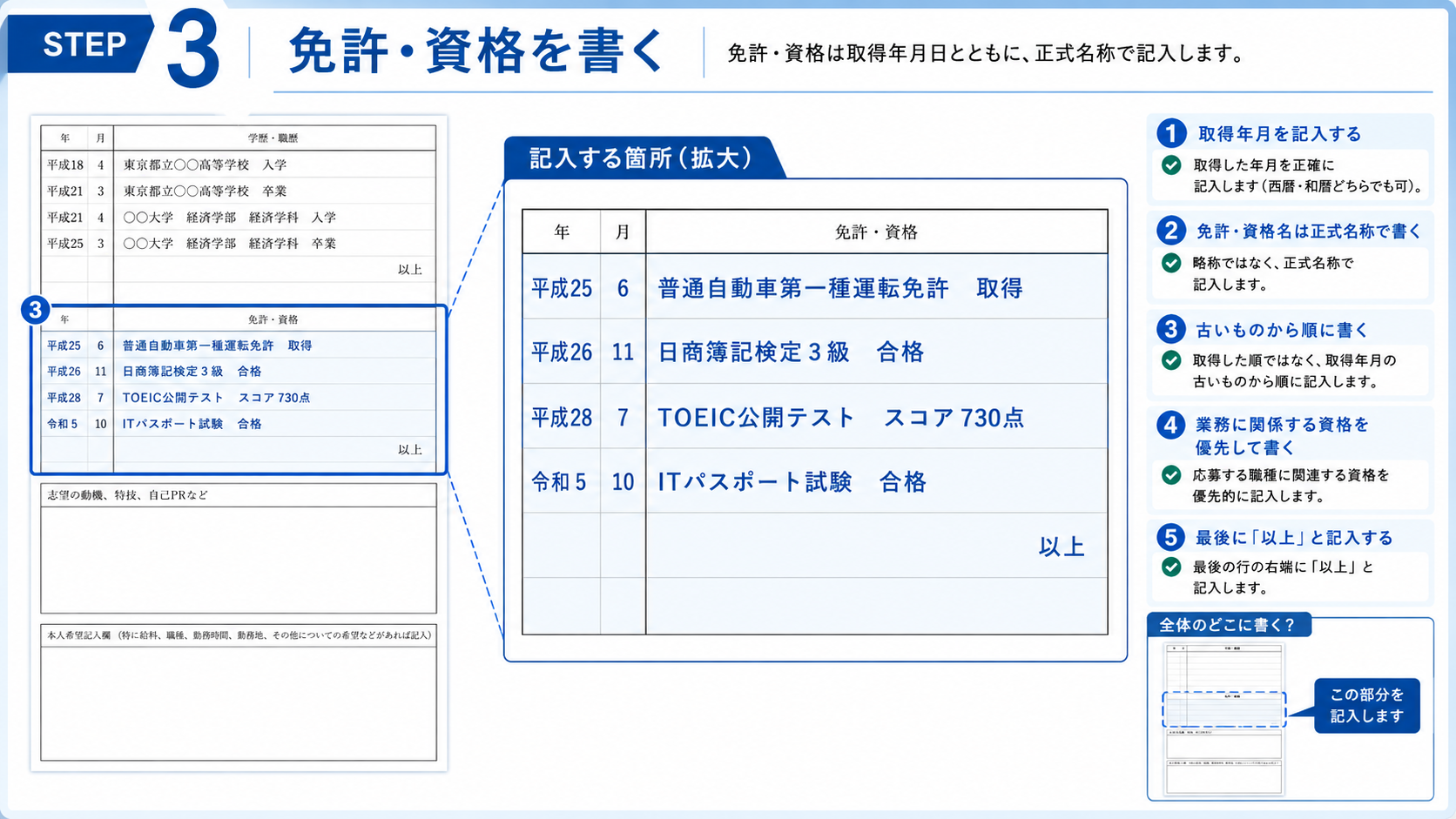
Task: Click the green check beside 略称ではなく、正式名称で
Action: (1172, 263)
